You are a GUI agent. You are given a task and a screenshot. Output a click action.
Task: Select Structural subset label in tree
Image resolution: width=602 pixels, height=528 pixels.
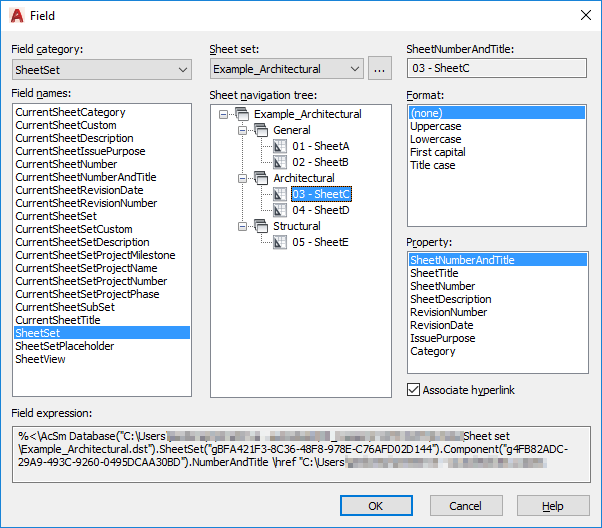(297, 226)
